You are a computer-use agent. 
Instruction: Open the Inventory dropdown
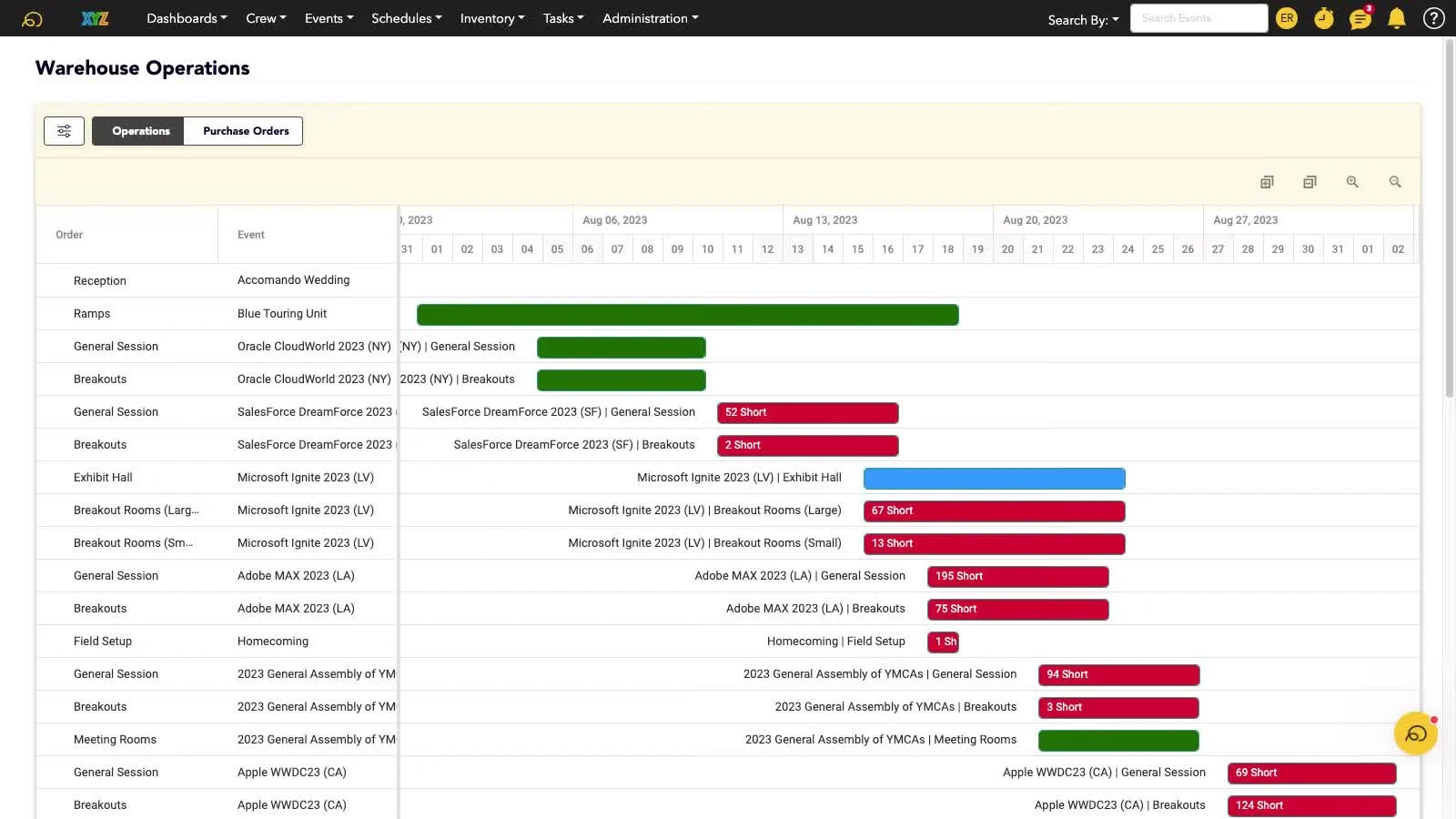[x=492, y=18]
